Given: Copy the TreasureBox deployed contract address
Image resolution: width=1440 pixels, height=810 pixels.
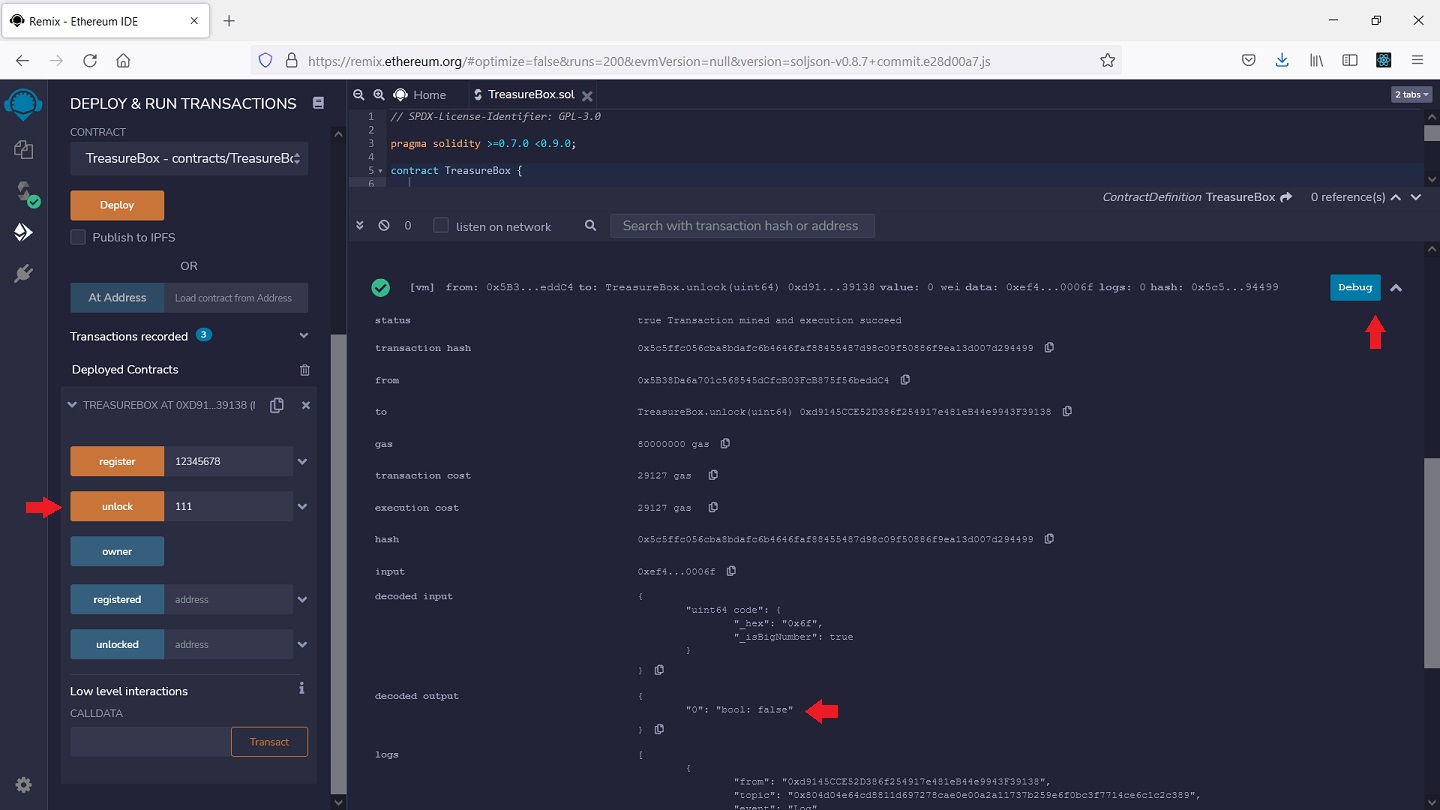Looking at the screenshot, I should [x=277, y=405].
